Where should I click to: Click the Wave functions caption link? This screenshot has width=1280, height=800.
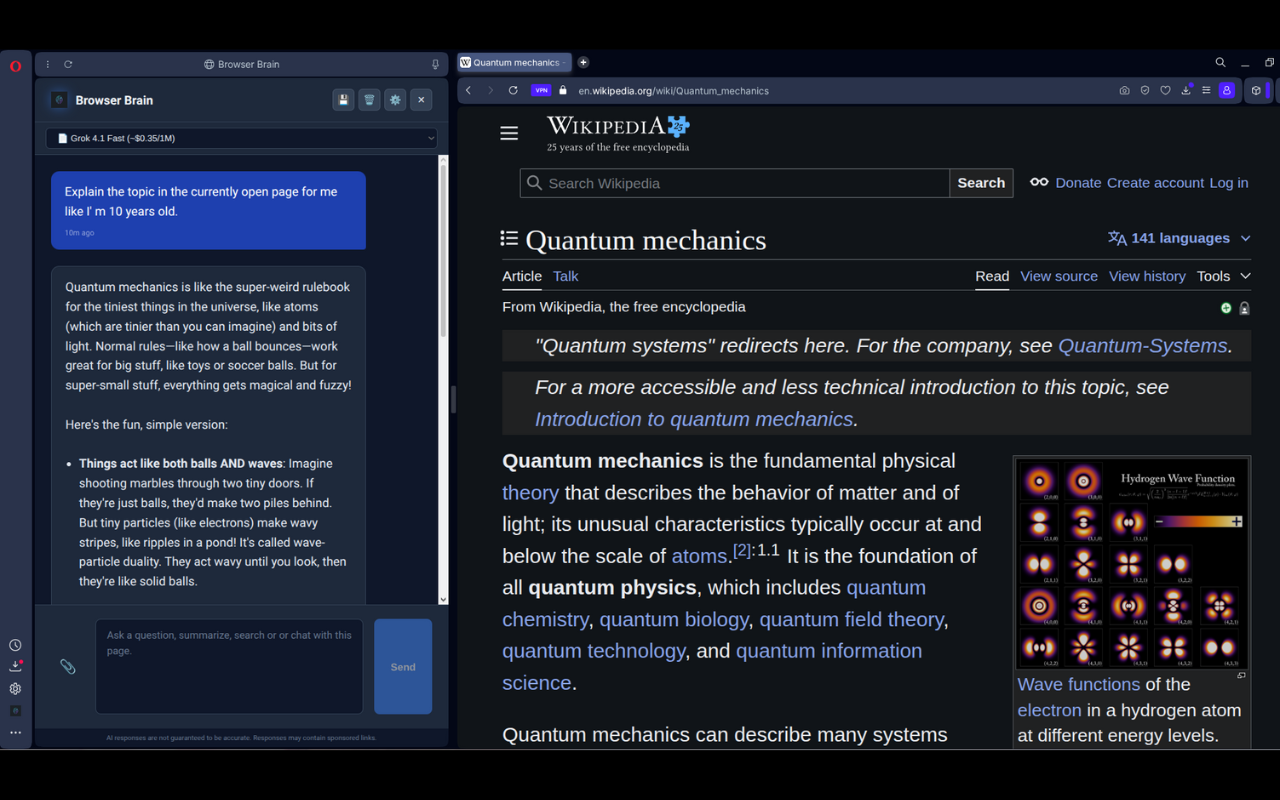(1079, 684)
